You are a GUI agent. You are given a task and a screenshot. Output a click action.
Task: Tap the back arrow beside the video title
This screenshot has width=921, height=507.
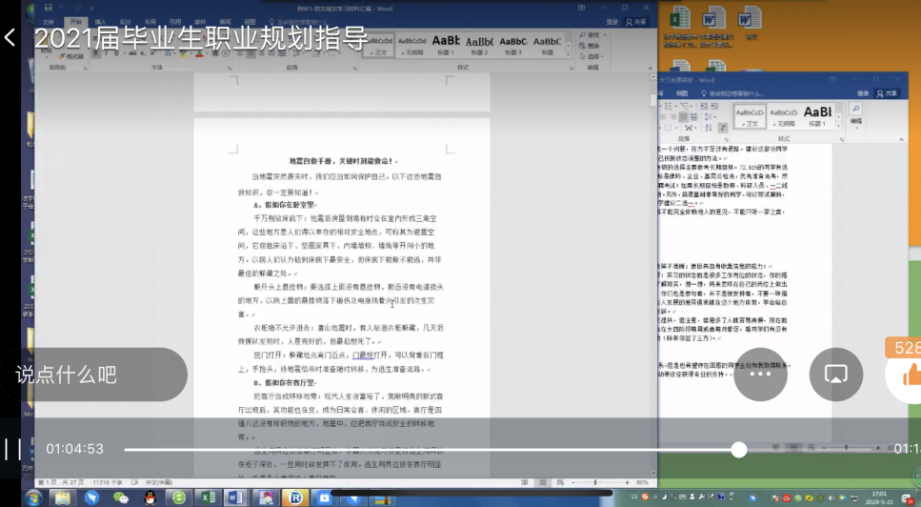coord(10,38)
